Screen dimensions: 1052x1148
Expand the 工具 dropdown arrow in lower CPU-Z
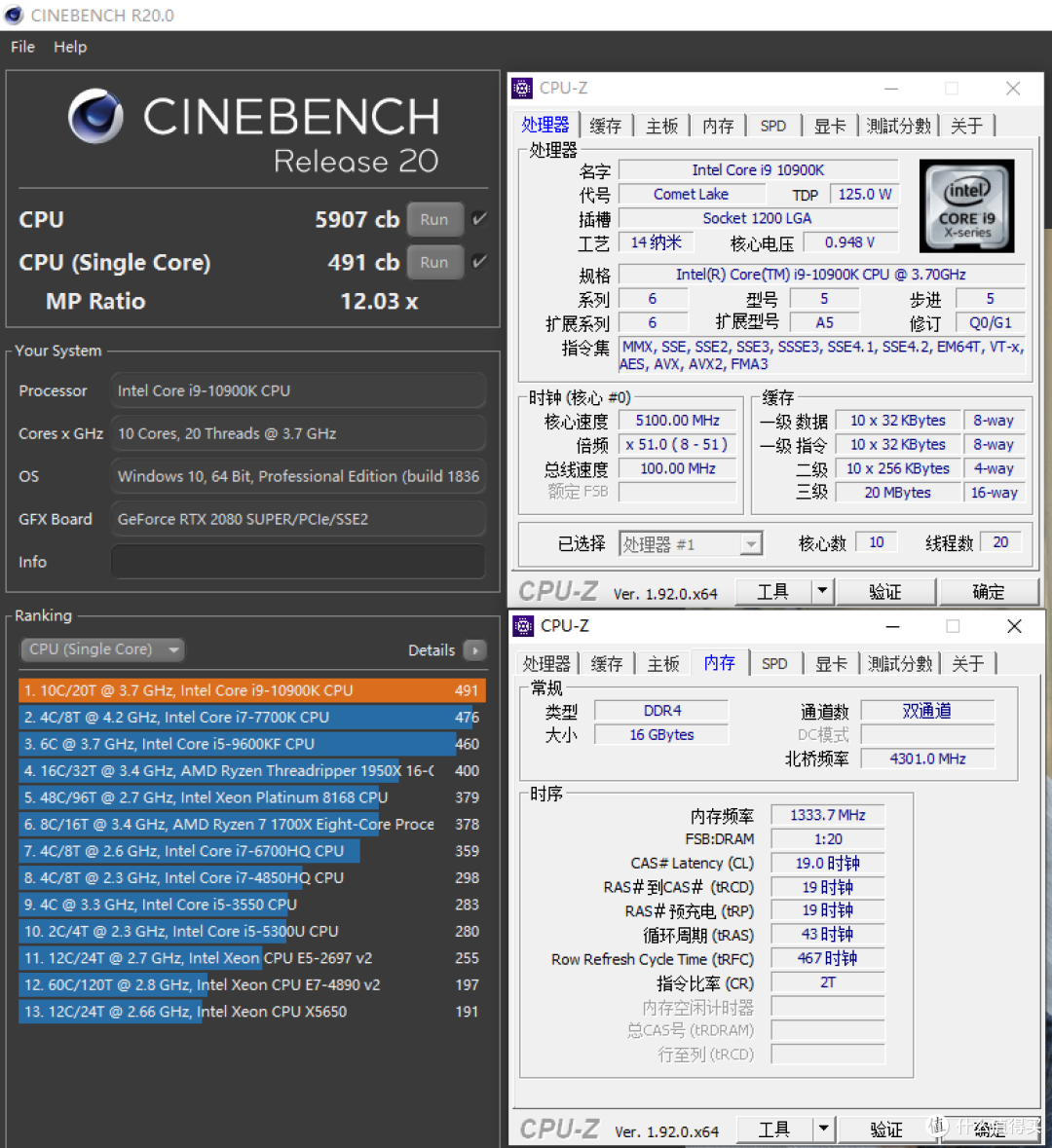coord(824,1129)
